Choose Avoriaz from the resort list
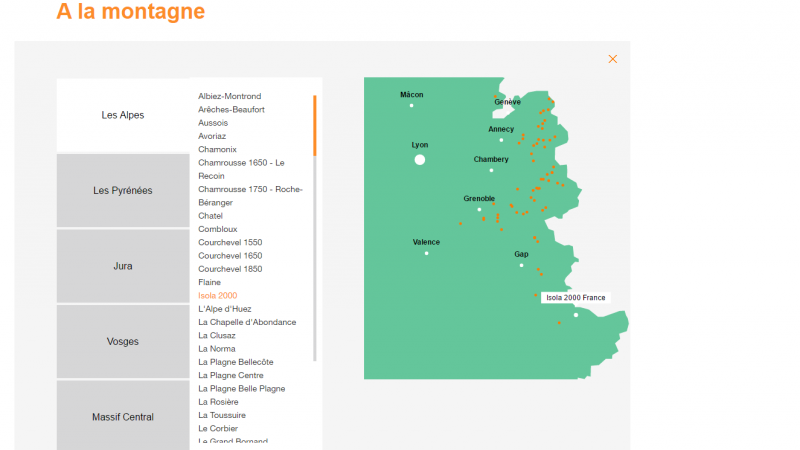The height and width of the screenshot is (450, 800). [212, 136]
